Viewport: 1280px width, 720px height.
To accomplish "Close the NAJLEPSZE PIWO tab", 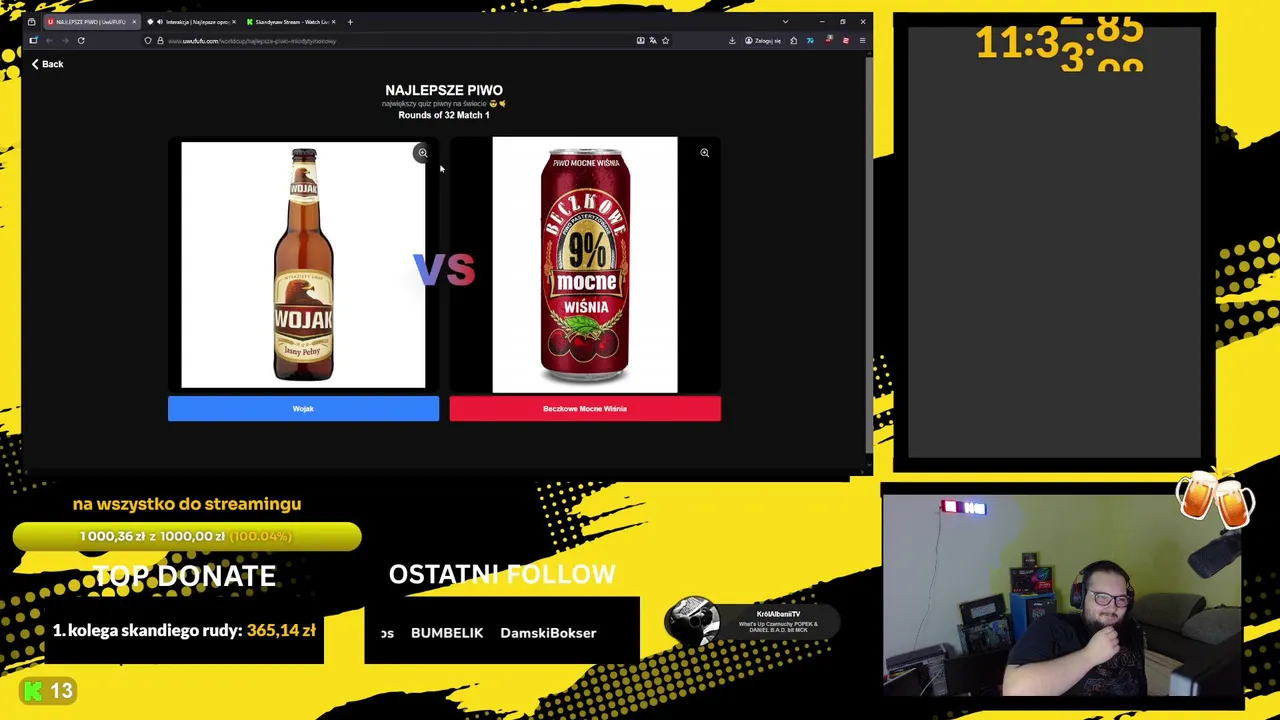I will [x=134, y=22].
